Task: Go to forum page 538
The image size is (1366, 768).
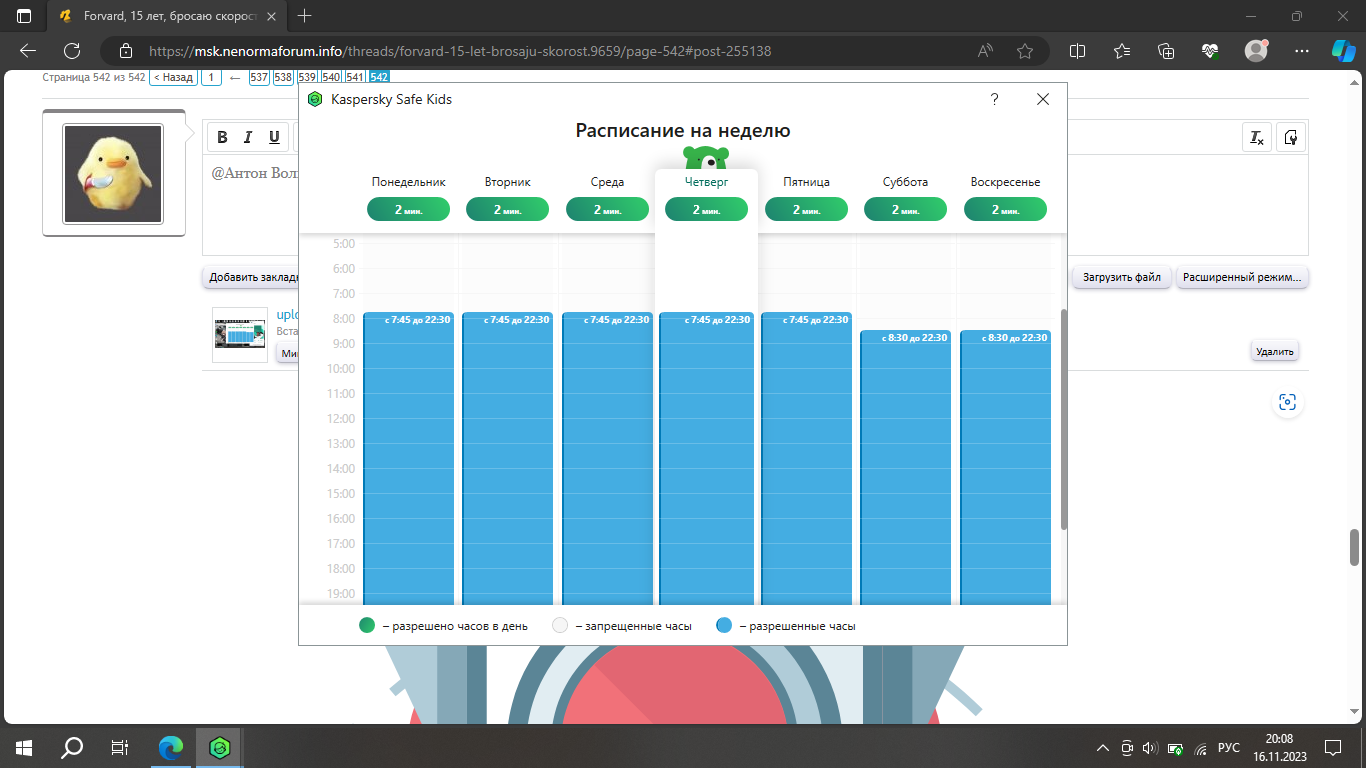Action: coord(283,77)
